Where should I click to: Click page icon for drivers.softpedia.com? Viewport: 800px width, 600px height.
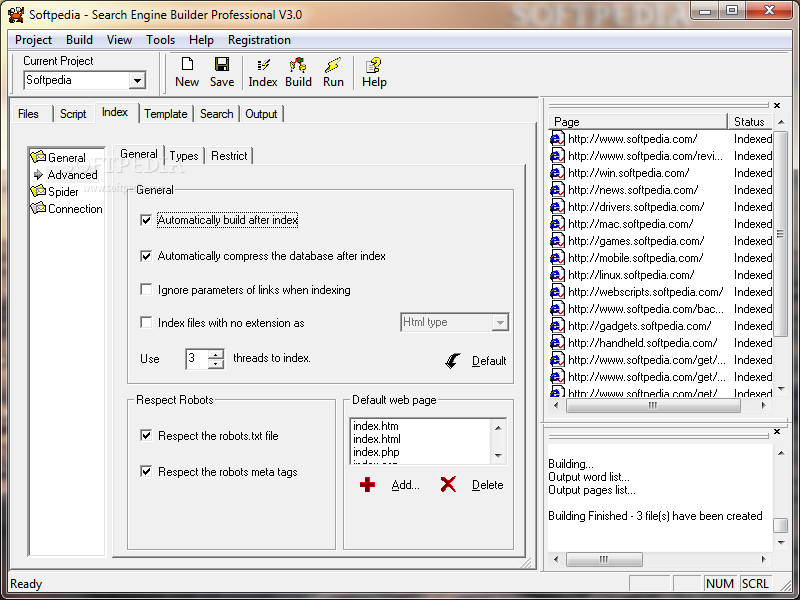pos(557,207)
